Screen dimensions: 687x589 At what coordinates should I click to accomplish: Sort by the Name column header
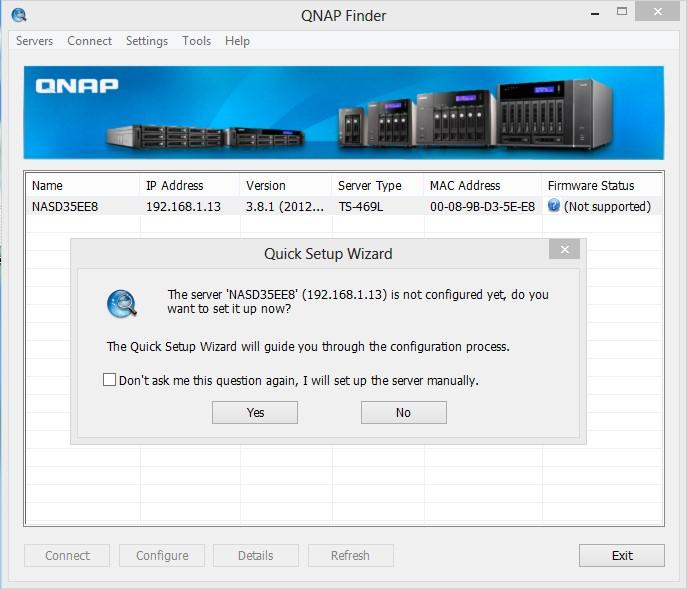pos(83,185)
